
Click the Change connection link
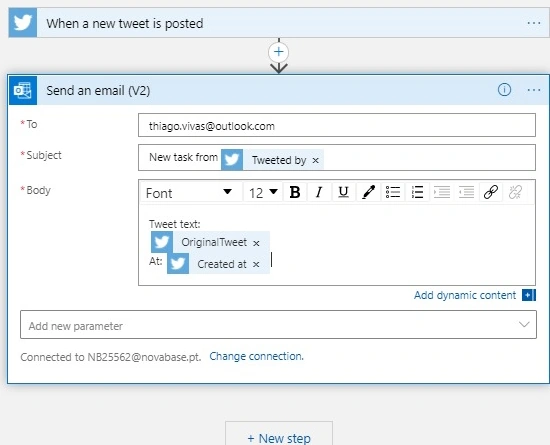pos(256,356)
